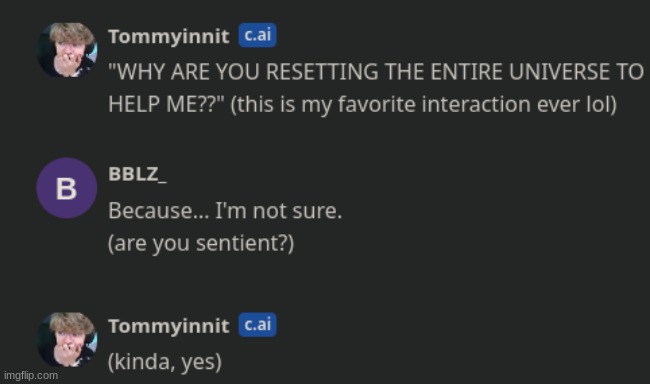This screenshot has height=384, width=650.
Task: Click the Tommyinnit username above the all-caps message
Action: [x=168, y=36]
